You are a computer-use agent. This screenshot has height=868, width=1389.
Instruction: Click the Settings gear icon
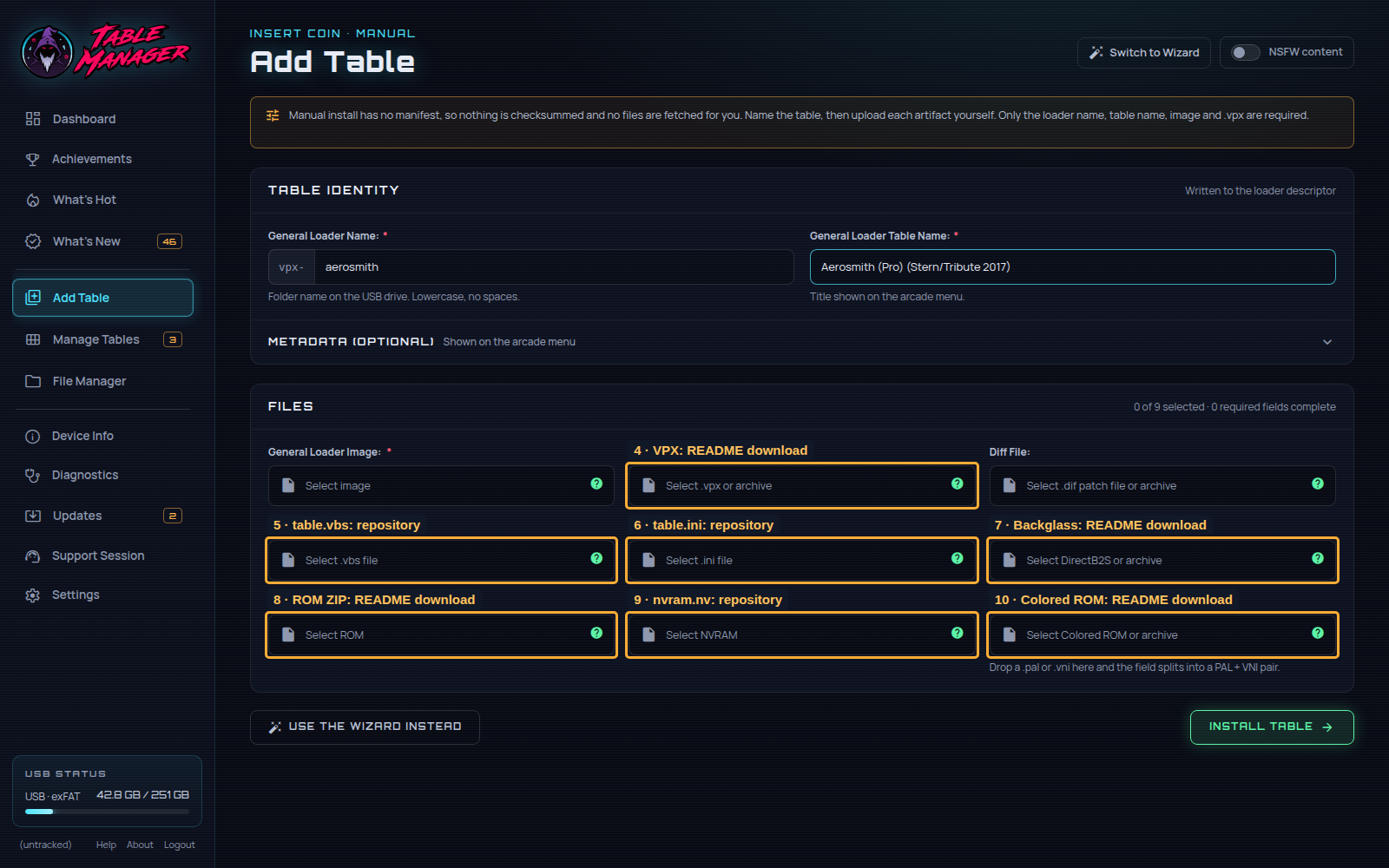(x=33, y=595)
